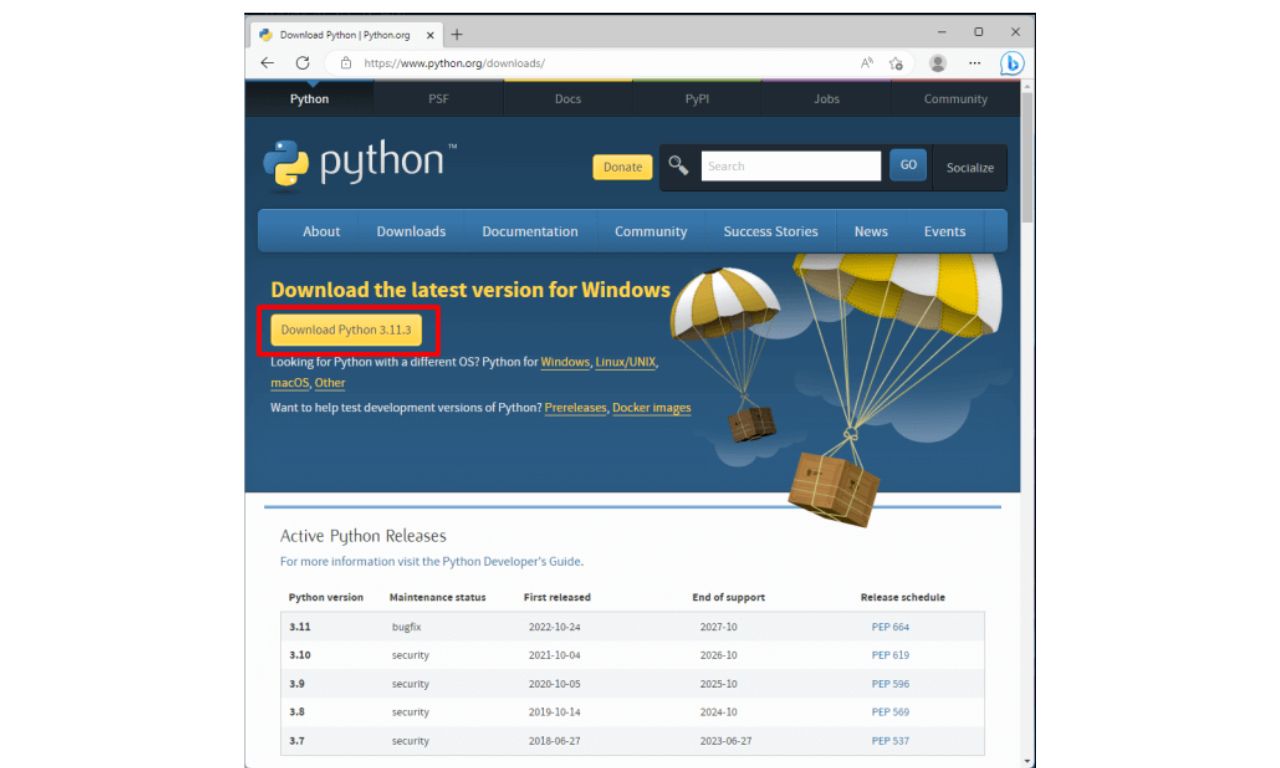Click the 3.7 version cell
The width and height of the screenshot is (1280, 768).
297,741
